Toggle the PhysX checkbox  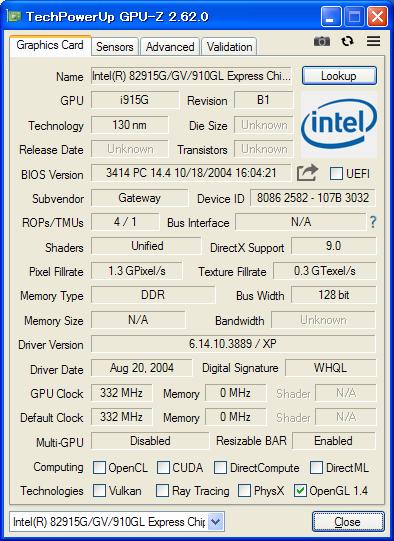point(244,491)
